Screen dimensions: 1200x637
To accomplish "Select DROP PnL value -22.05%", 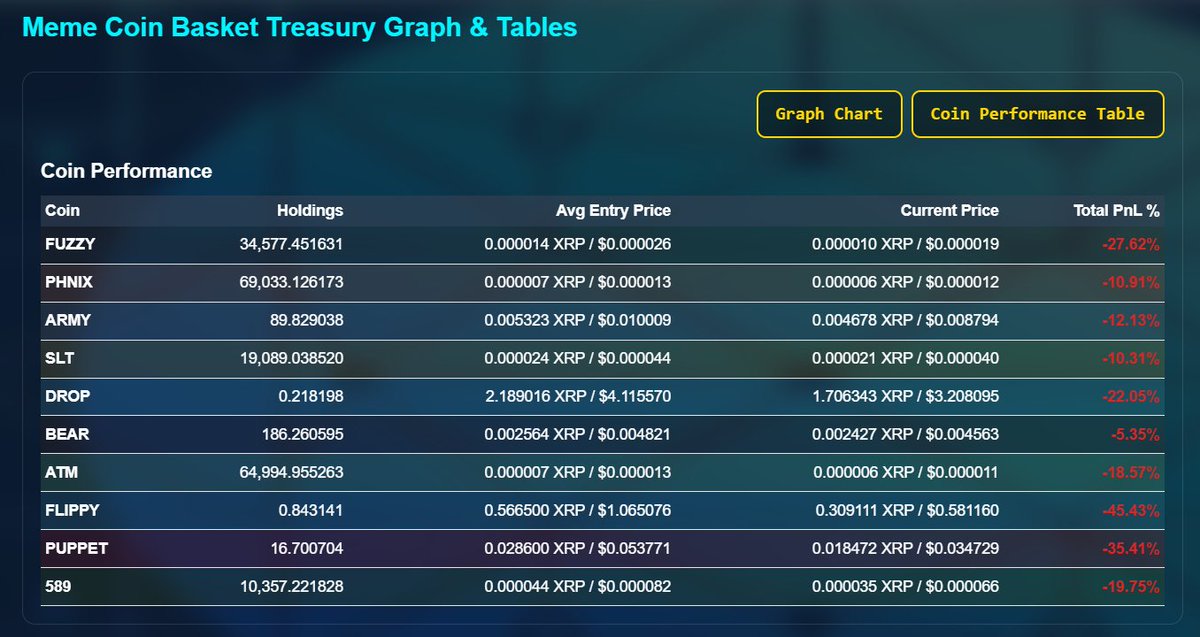I will tap(1131, 396).
